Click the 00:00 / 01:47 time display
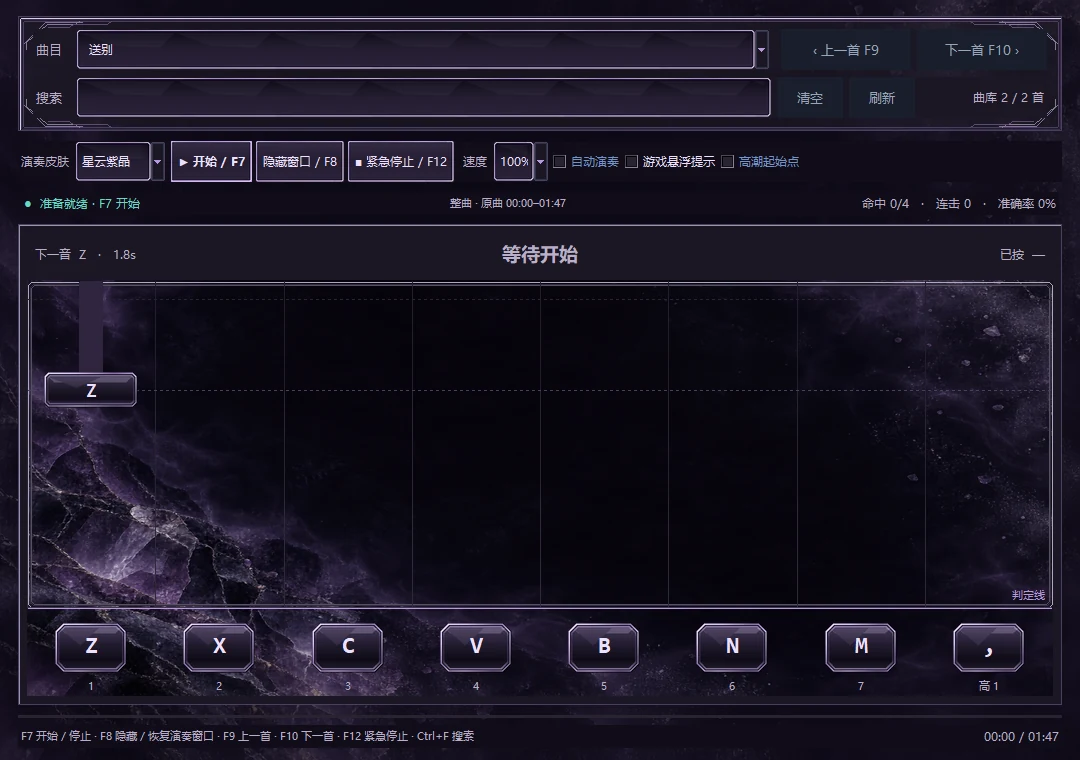This screenshot has height=760, width=1080. (1021, 737)
